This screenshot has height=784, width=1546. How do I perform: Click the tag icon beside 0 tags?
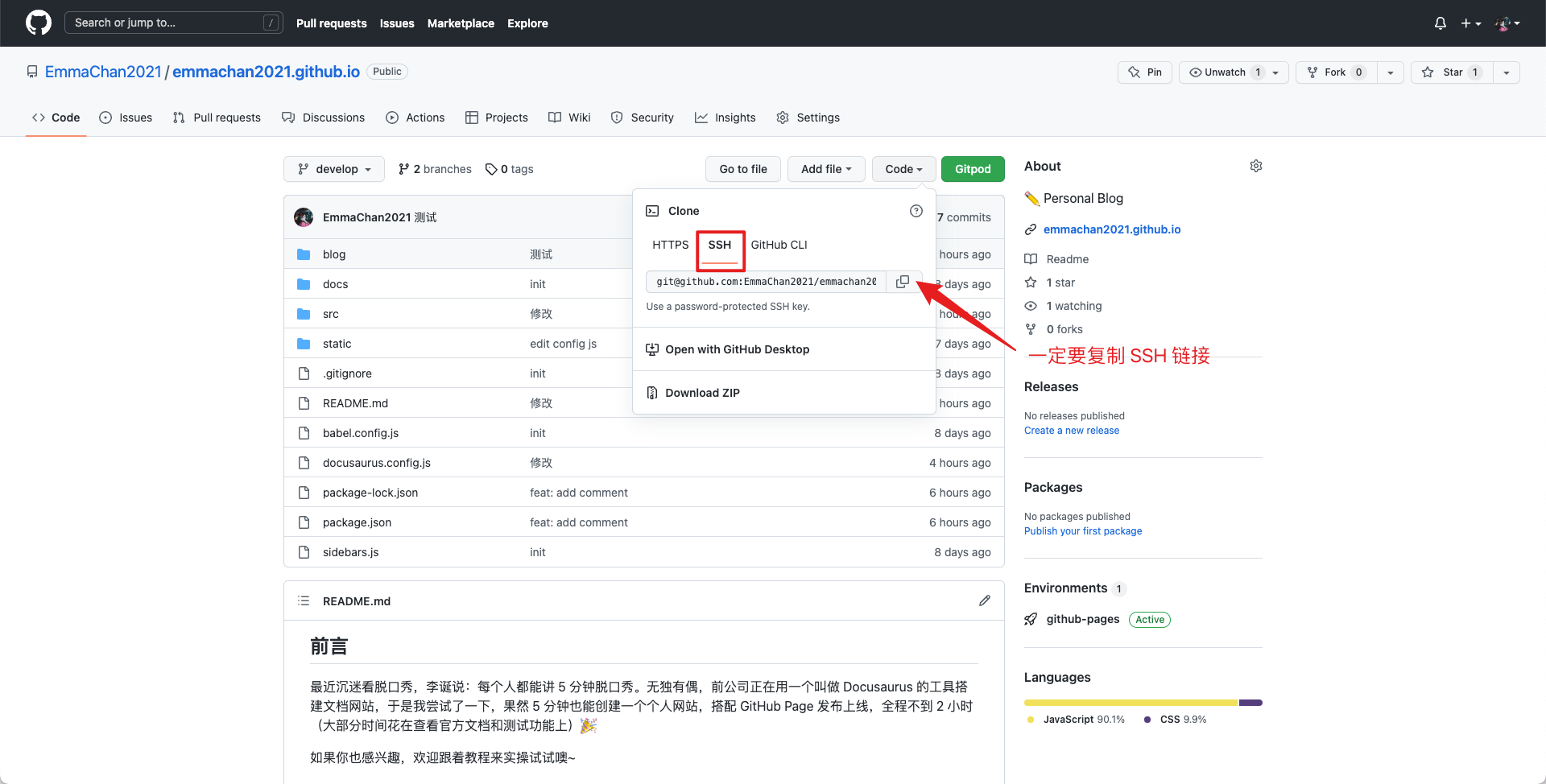[x=491, y=169]
